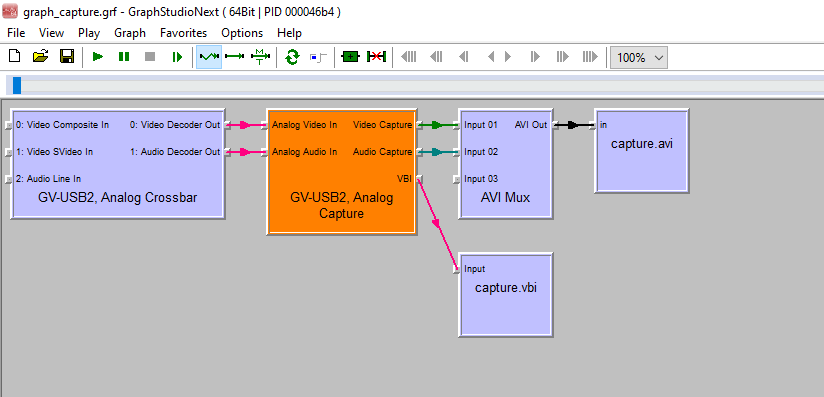Select the GV-USB2, Analog Capture filter
This screenshot has width=824, height=397.
(342, 172)
